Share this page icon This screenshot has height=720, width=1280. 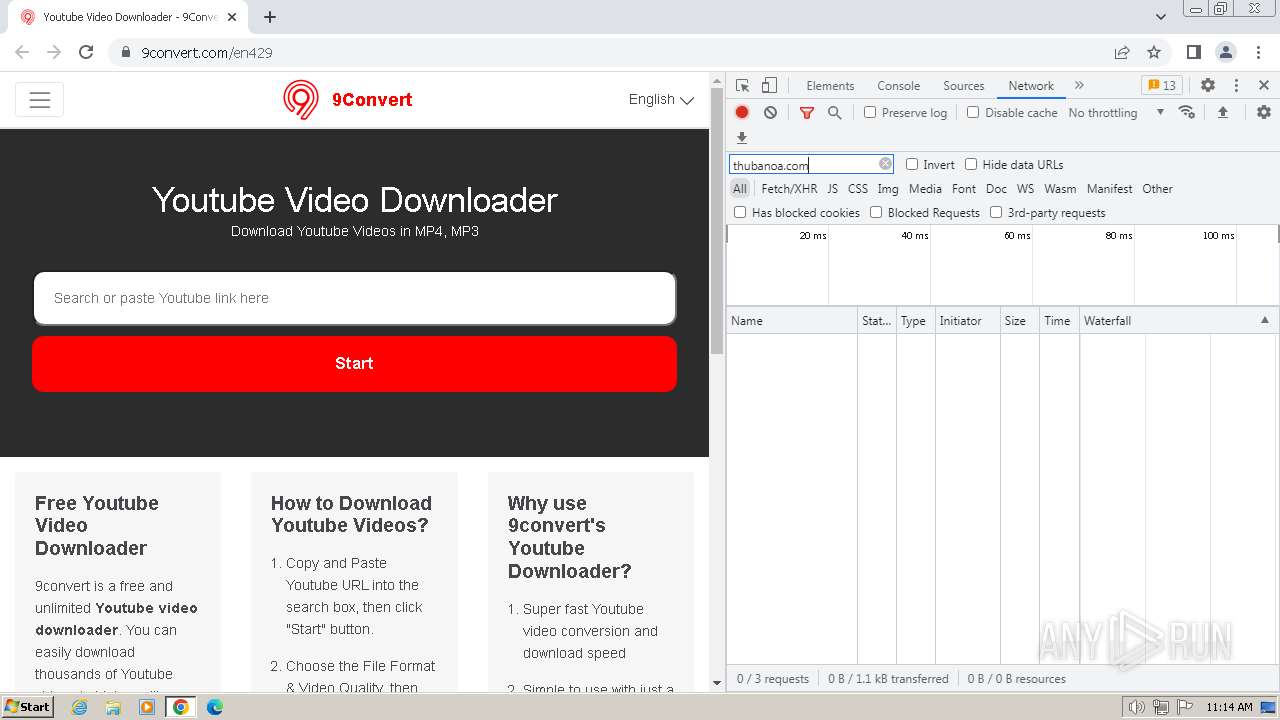(x=1122, y=52)
